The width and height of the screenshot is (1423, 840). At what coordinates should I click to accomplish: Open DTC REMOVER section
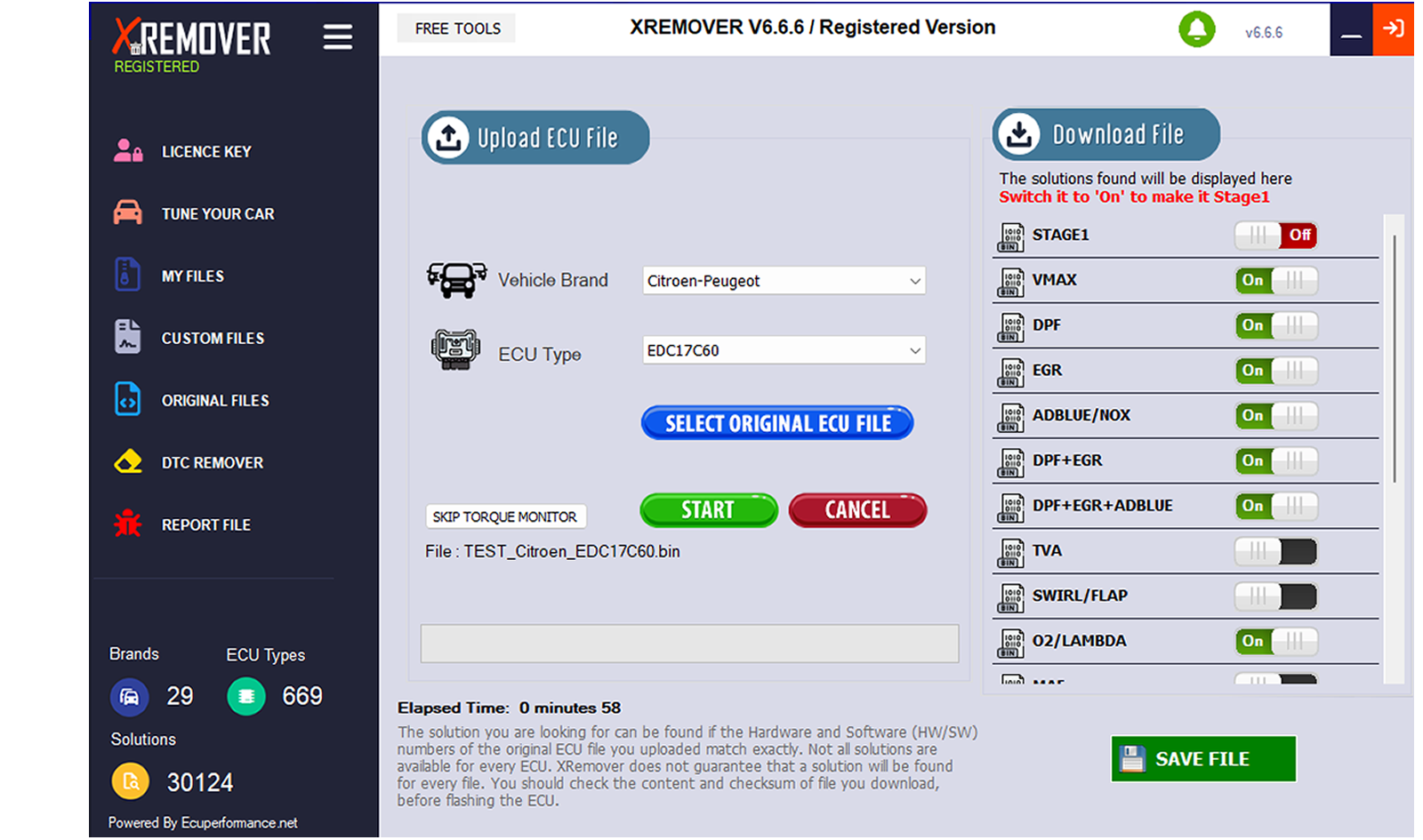[213, 463]
